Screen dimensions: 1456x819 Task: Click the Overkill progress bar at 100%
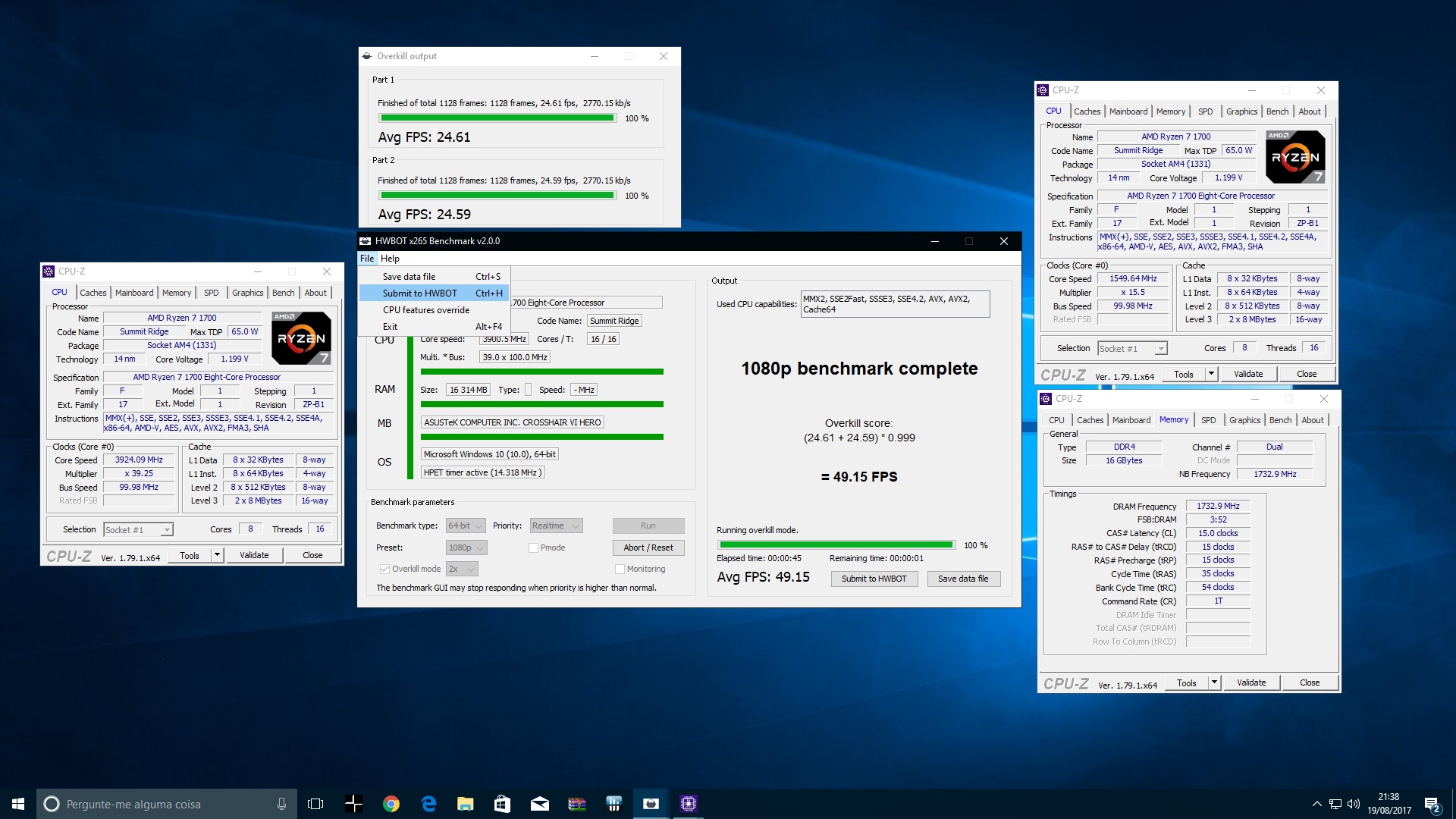(836, 544)
